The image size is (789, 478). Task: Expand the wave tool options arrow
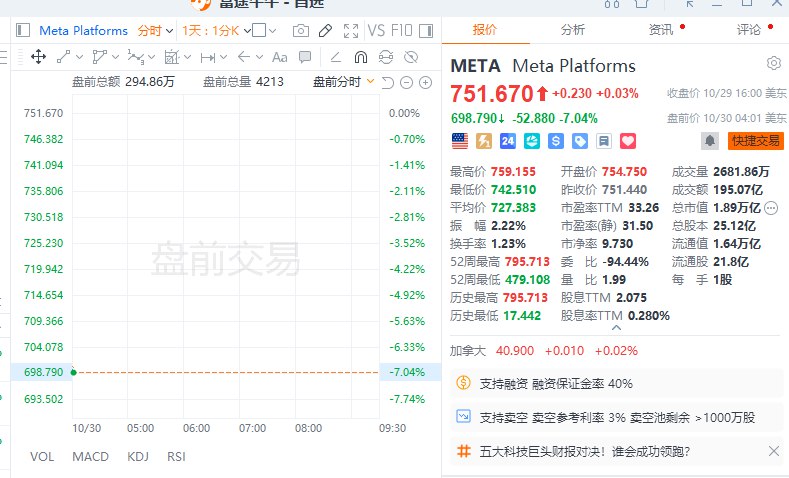(x=151, y=57)
